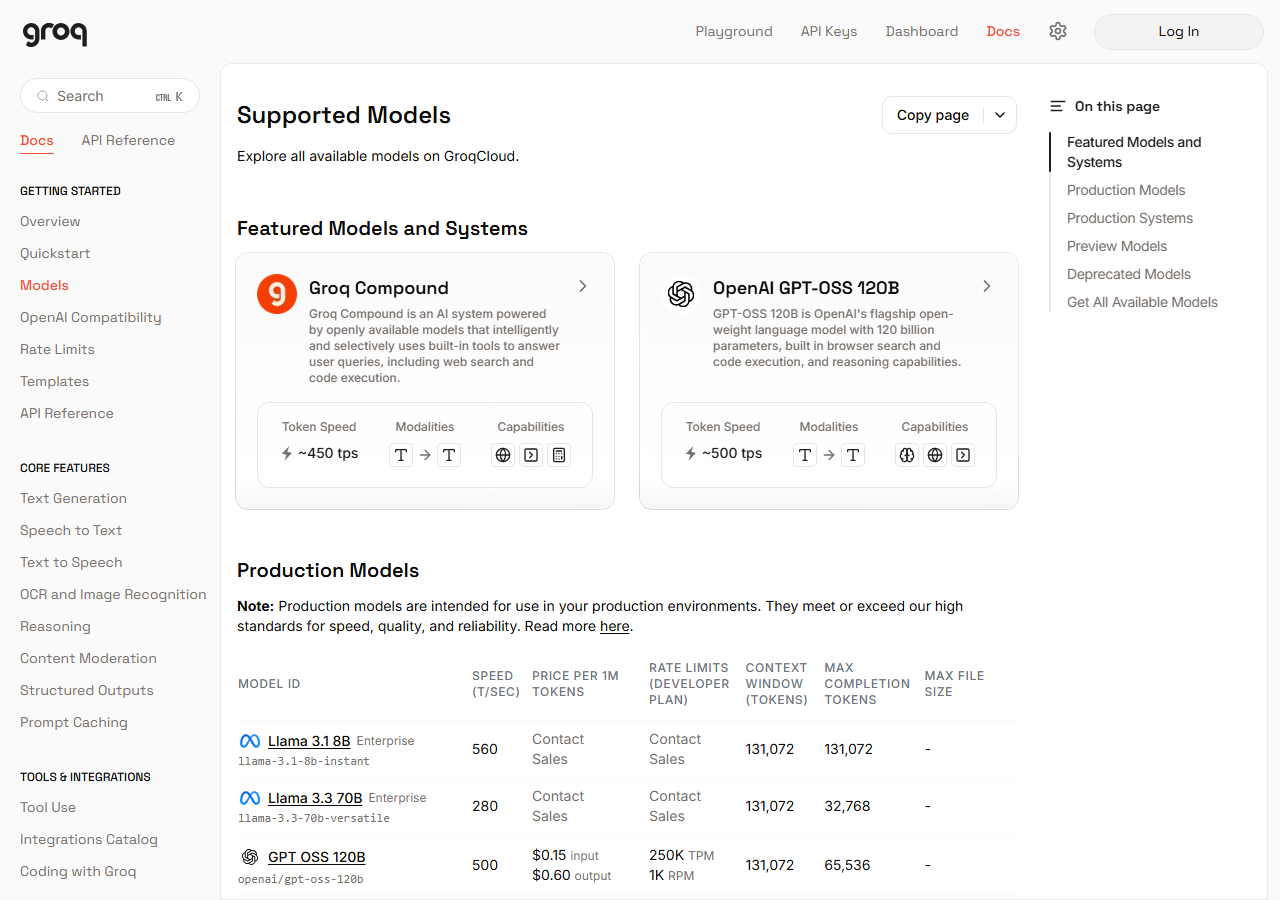
Task: Click the Copy page button
Action: point(933,115)
